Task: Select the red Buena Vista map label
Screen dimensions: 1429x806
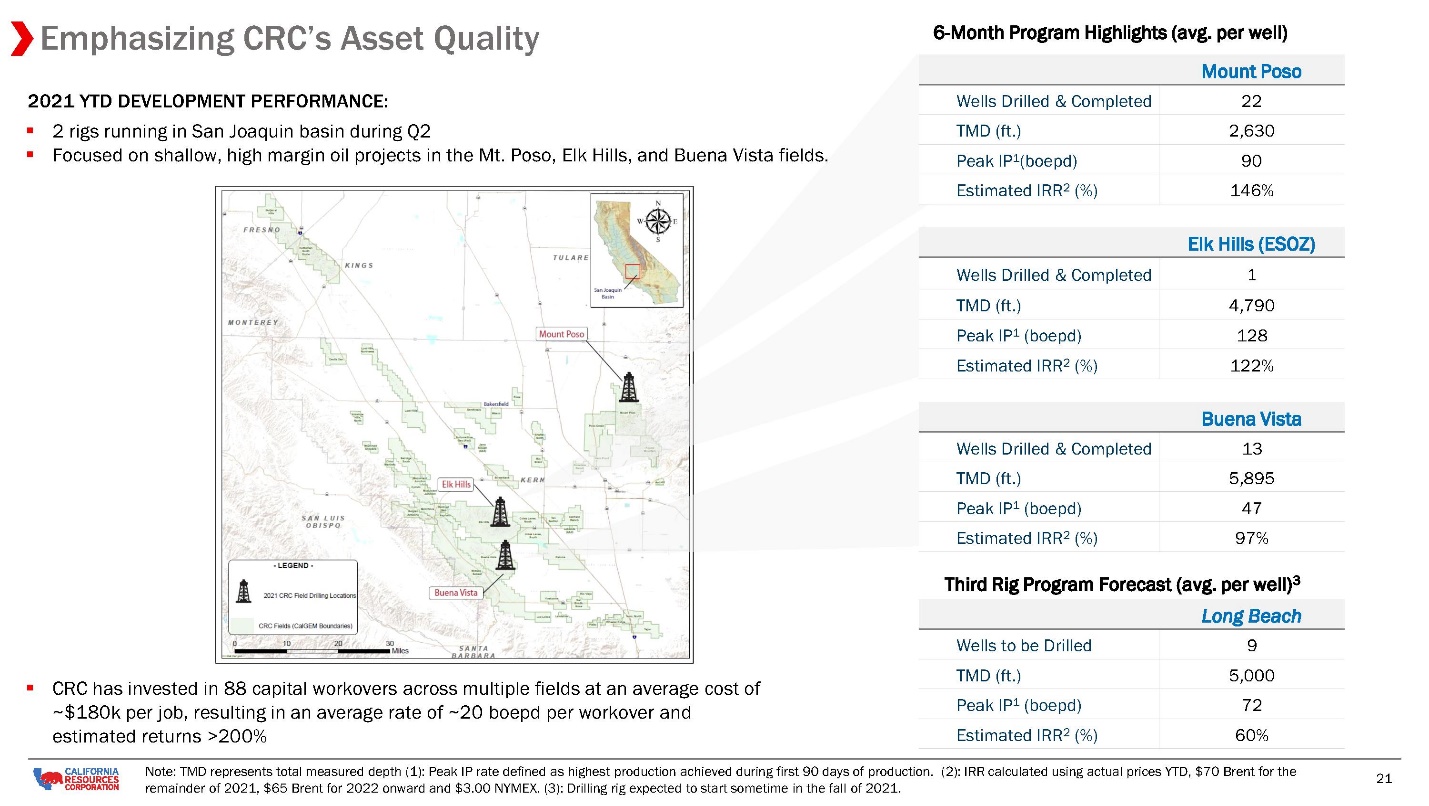Action: tap(456, 592)
